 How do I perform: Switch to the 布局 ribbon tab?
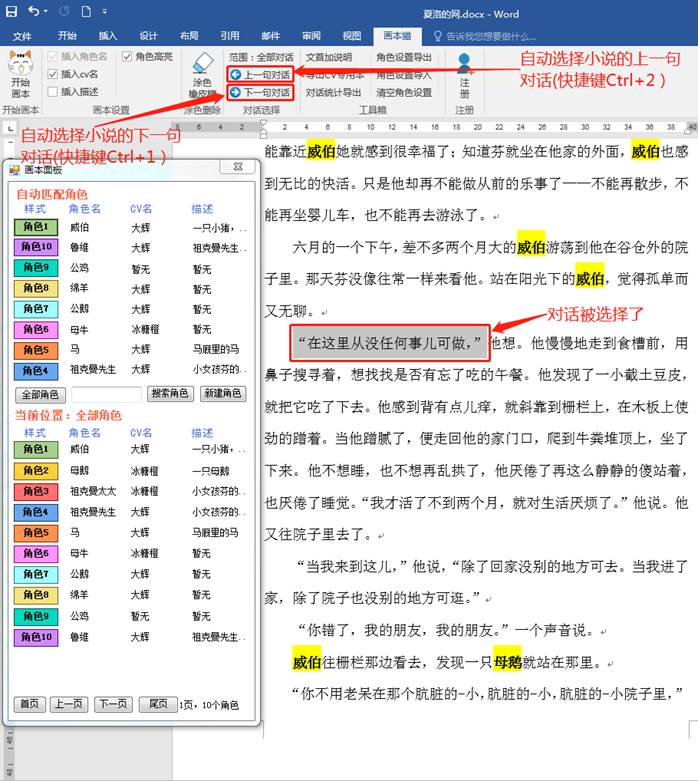(x=189, y=36)
